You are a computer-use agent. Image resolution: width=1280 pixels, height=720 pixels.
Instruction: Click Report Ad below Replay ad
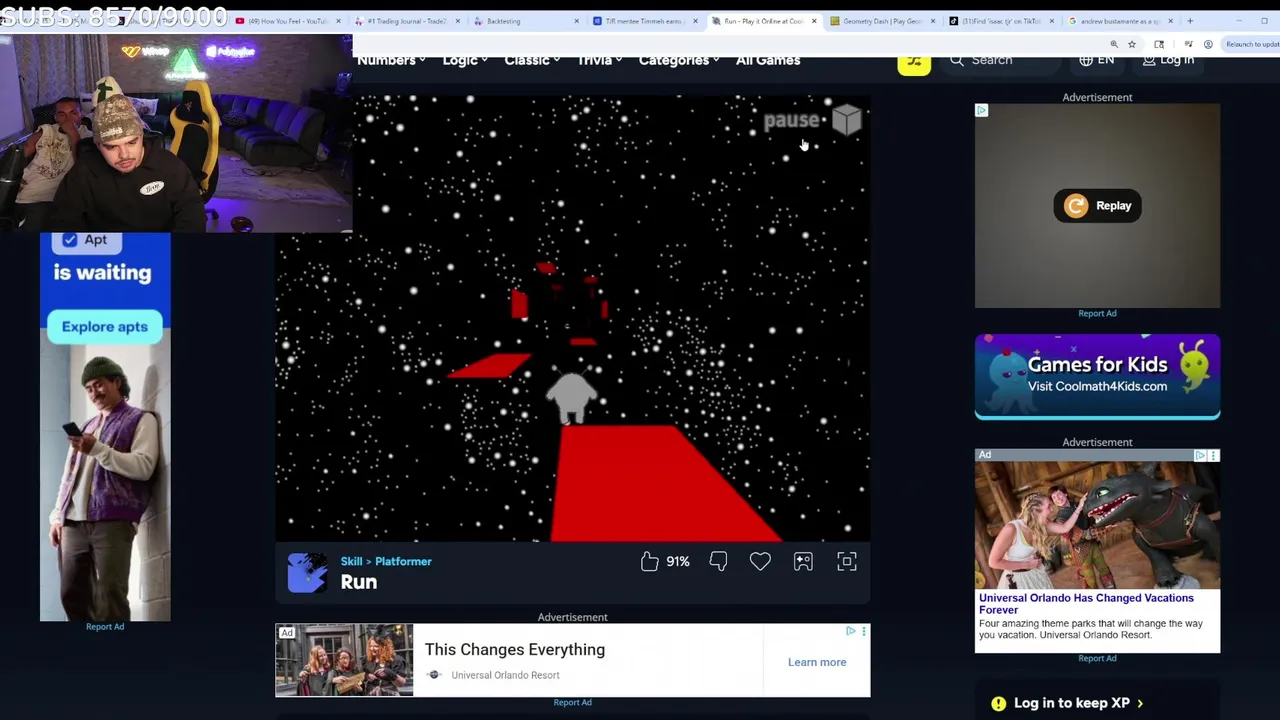[1097, 313]
